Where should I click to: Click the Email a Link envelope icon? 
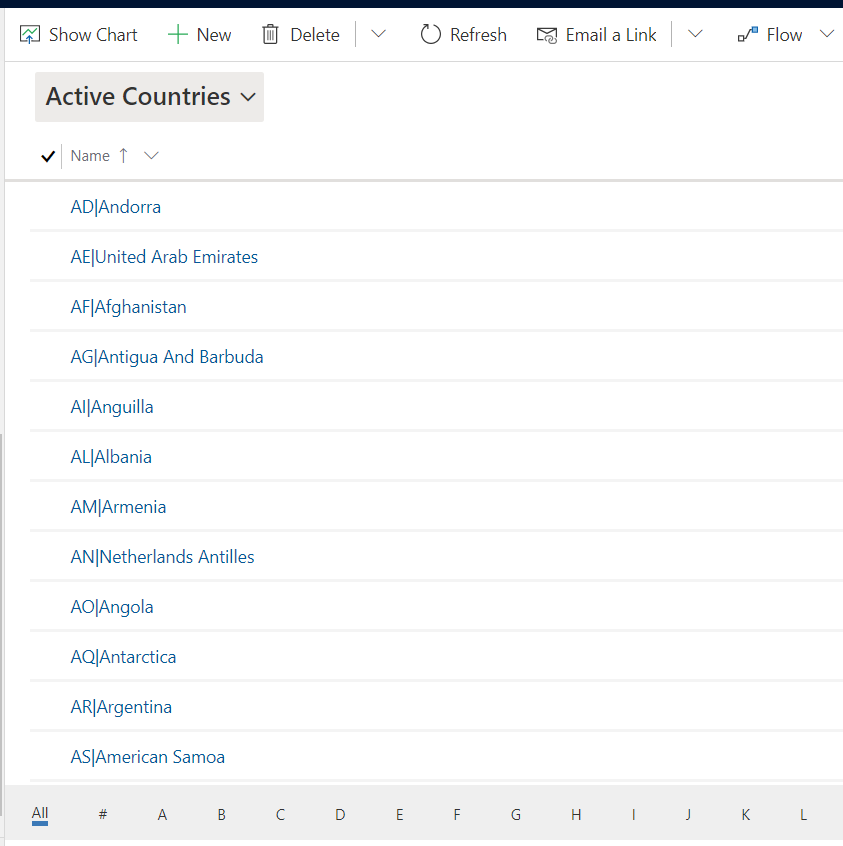pos(546,35)
